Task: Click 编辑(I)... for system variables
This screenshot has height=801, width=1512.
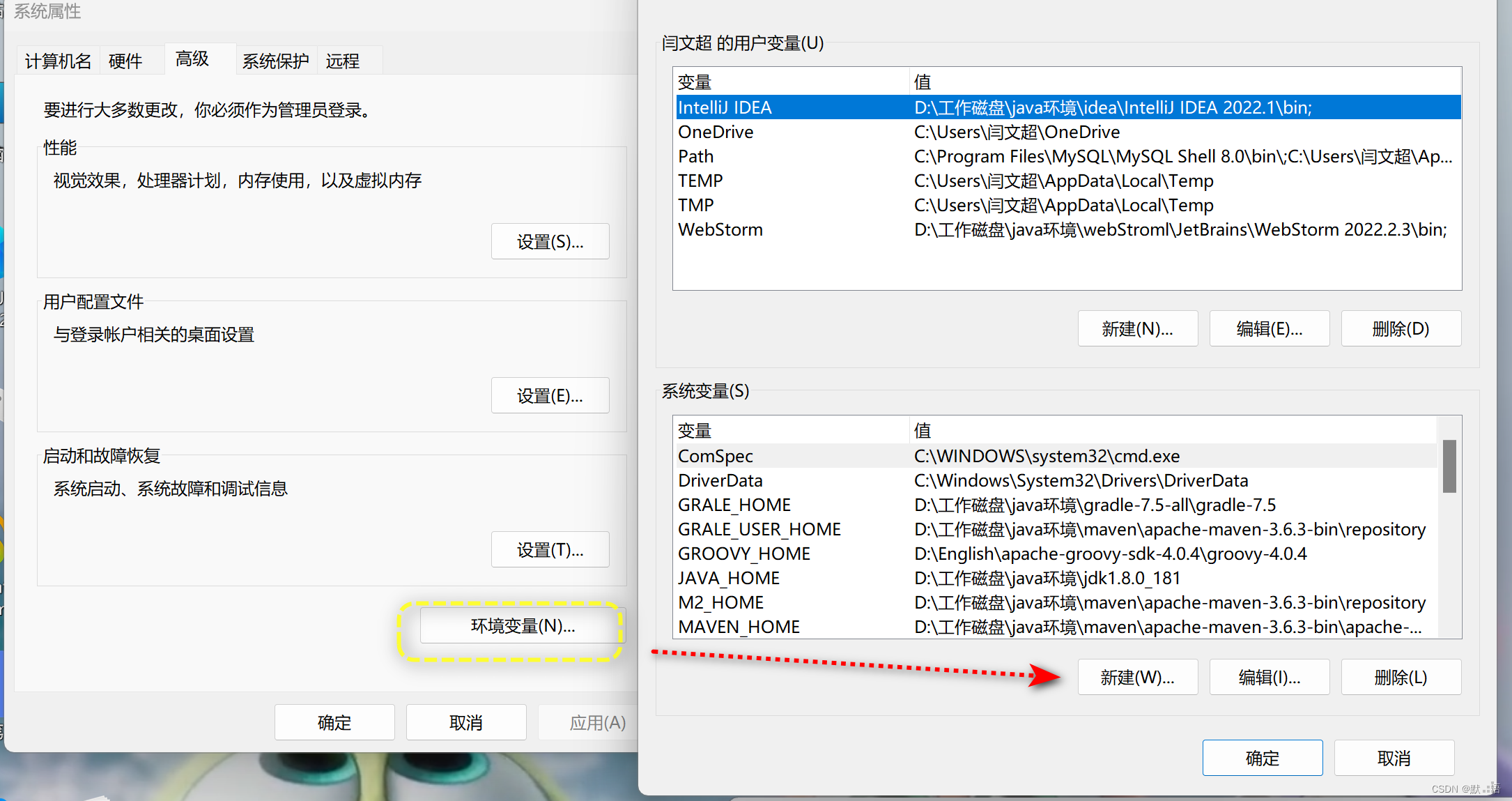Action: (x=1269, y=677)
